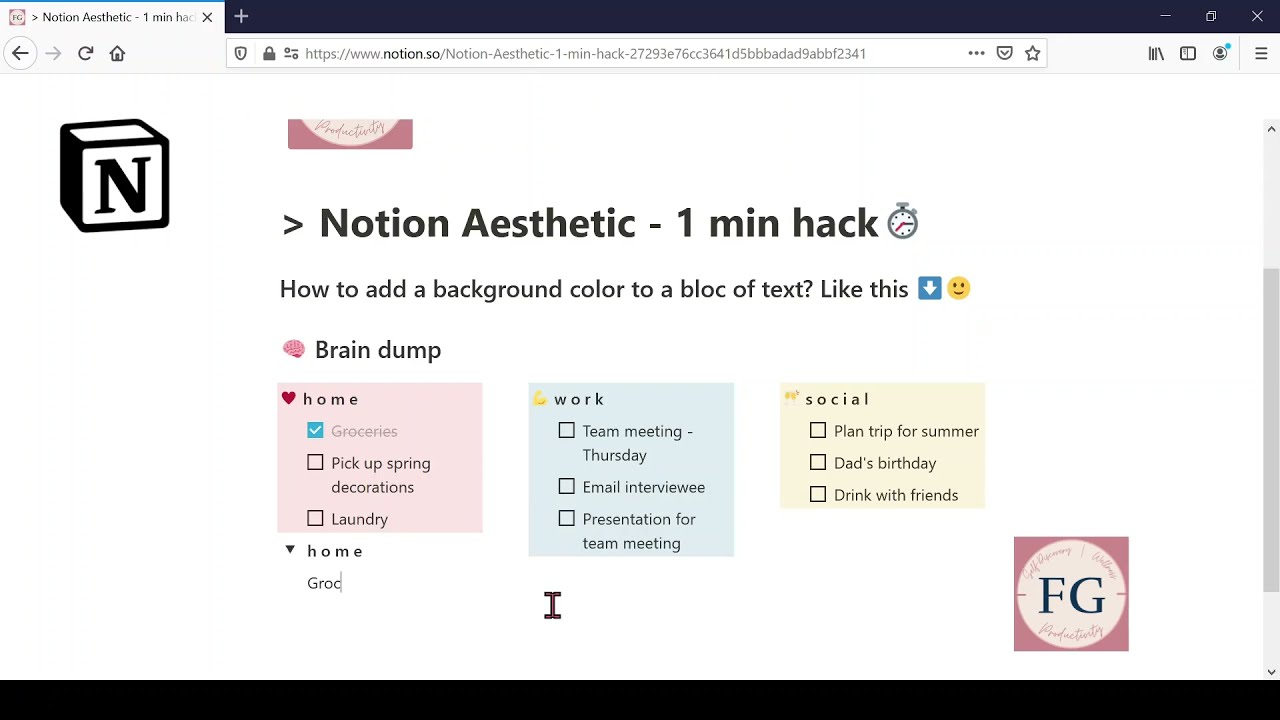Click the Drink with friends text
This screenshot has width=1280, height=720.
point(896,495)
